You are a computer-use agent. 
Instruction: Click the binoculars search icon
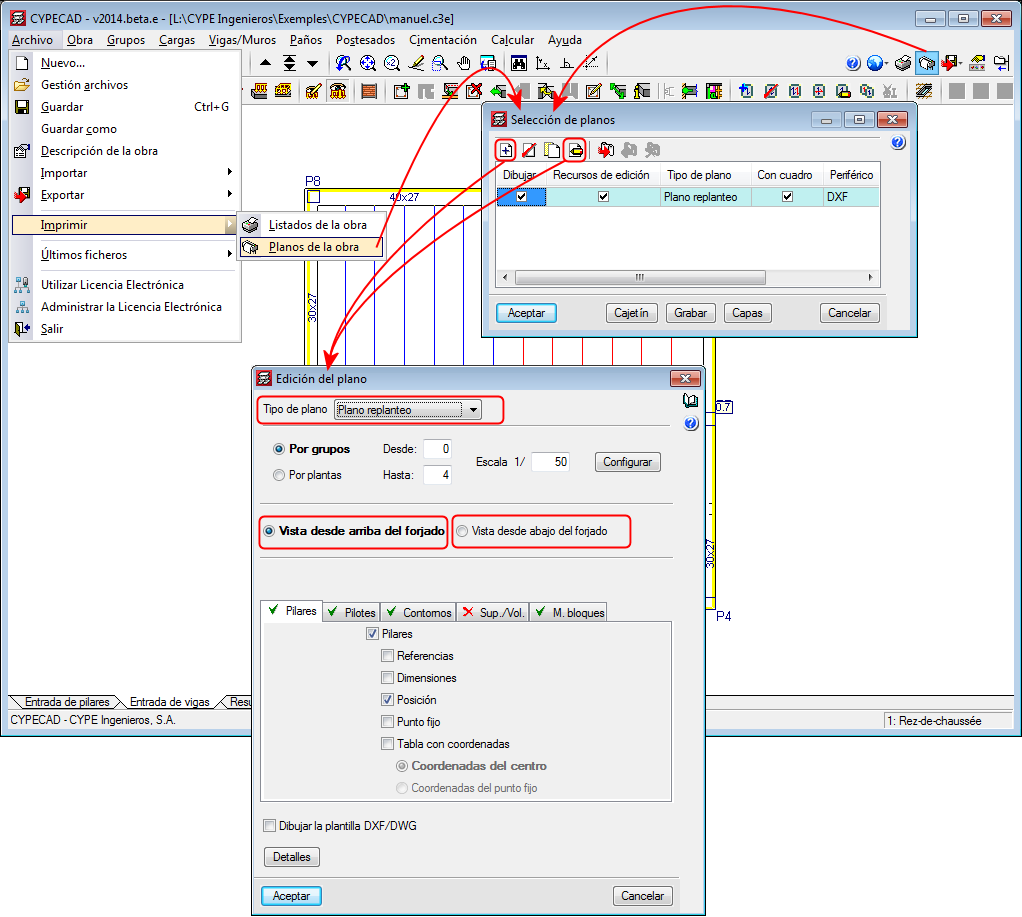[519, 63]
